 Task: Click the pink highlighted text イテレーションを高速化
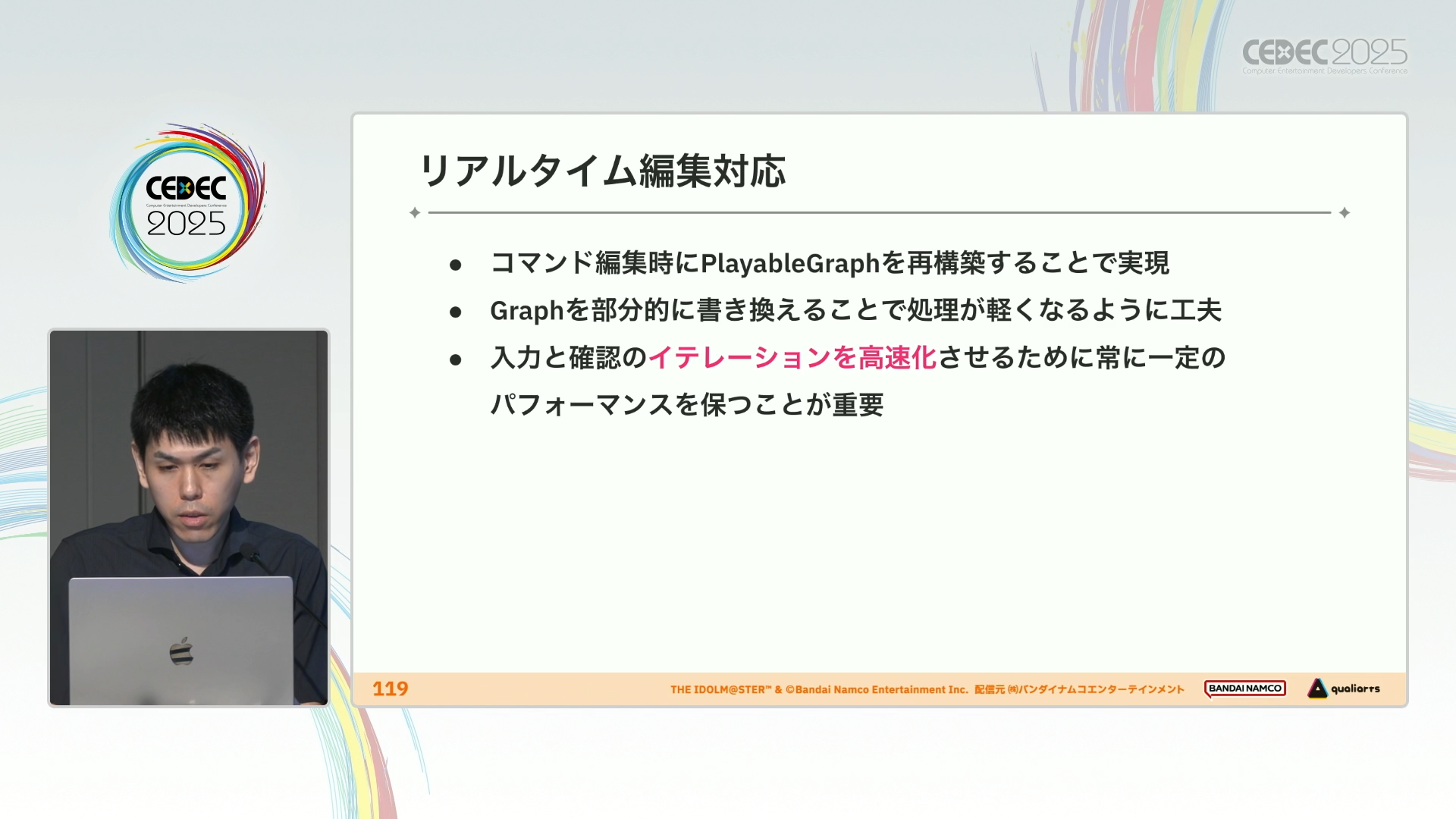pyautogui.click(x=792, y=358)
